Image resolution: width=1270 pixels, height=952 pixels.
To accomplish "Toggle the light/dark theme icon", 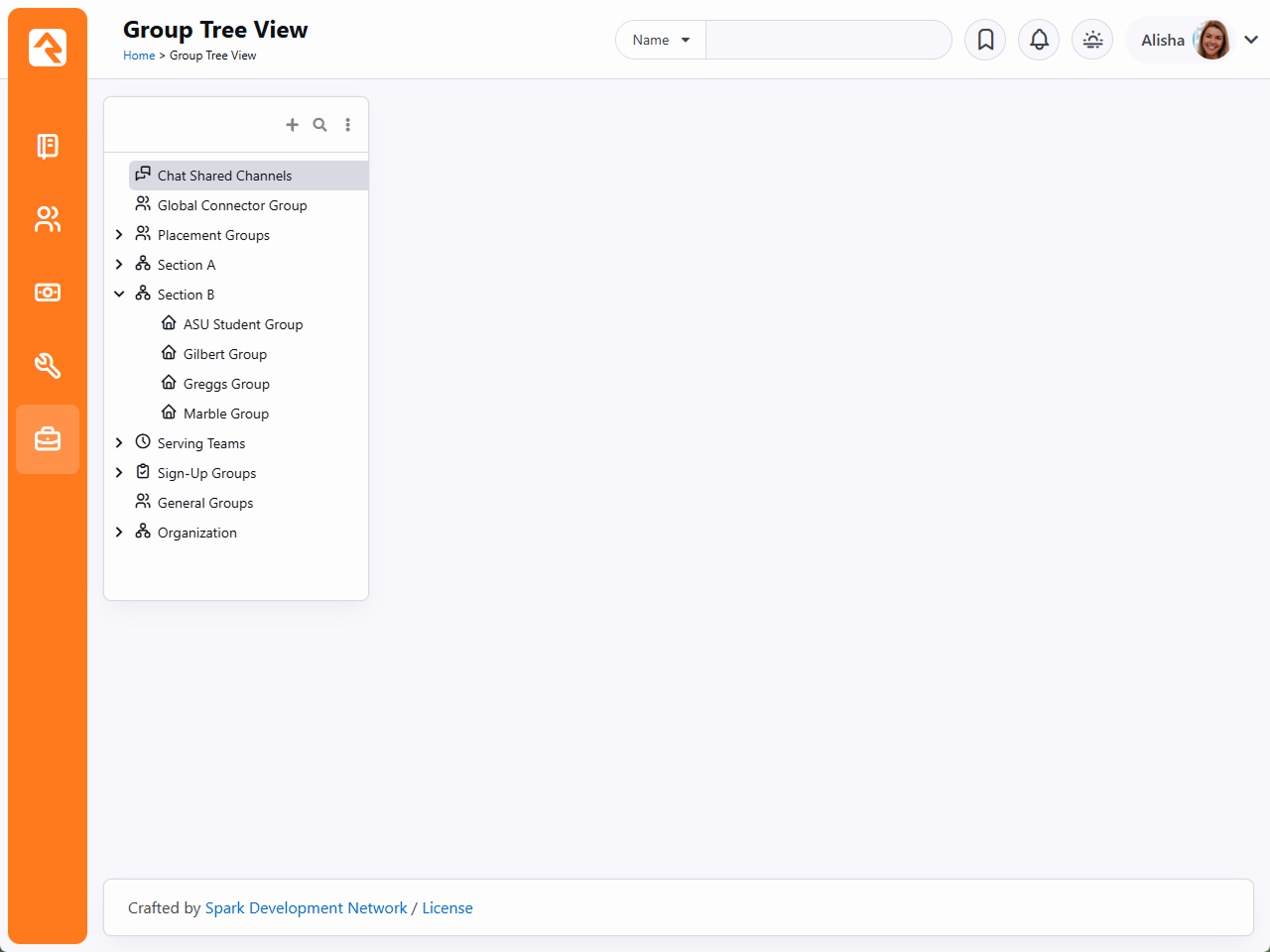I will (1092, 40).
